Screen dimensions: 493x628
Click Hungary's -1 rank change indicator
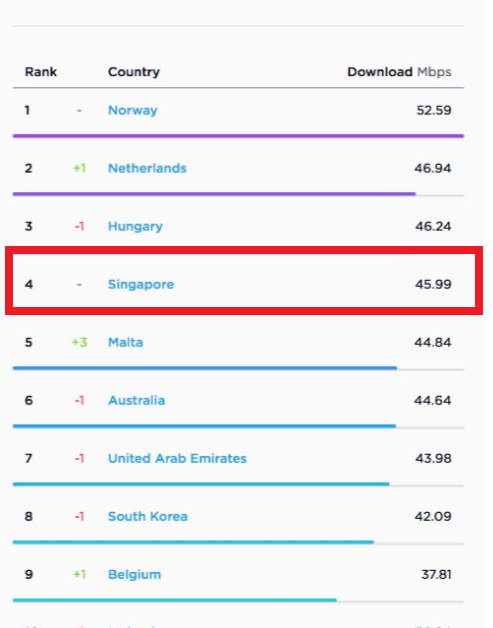79,226
